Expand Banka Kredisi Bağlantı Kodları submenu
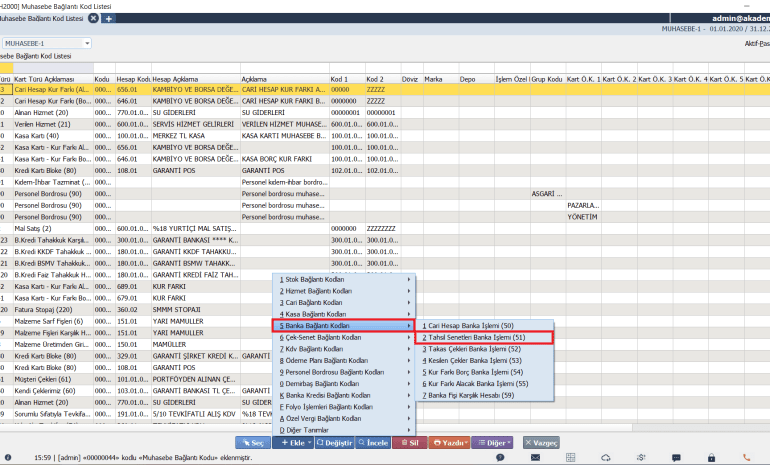 click(344, 395)
